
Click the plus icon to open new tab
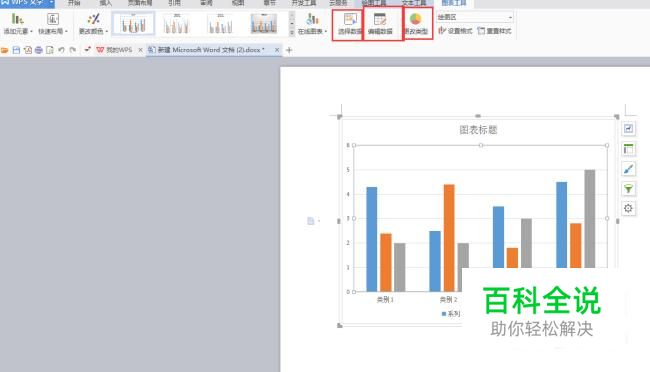coord(289,50)
